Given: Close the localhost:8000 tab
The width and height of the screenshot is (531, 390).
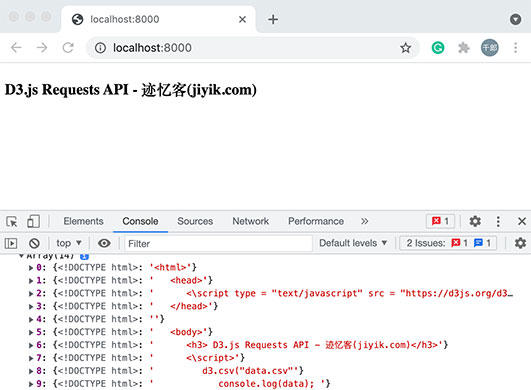Looking at the screenshot, I should (242, 19).
